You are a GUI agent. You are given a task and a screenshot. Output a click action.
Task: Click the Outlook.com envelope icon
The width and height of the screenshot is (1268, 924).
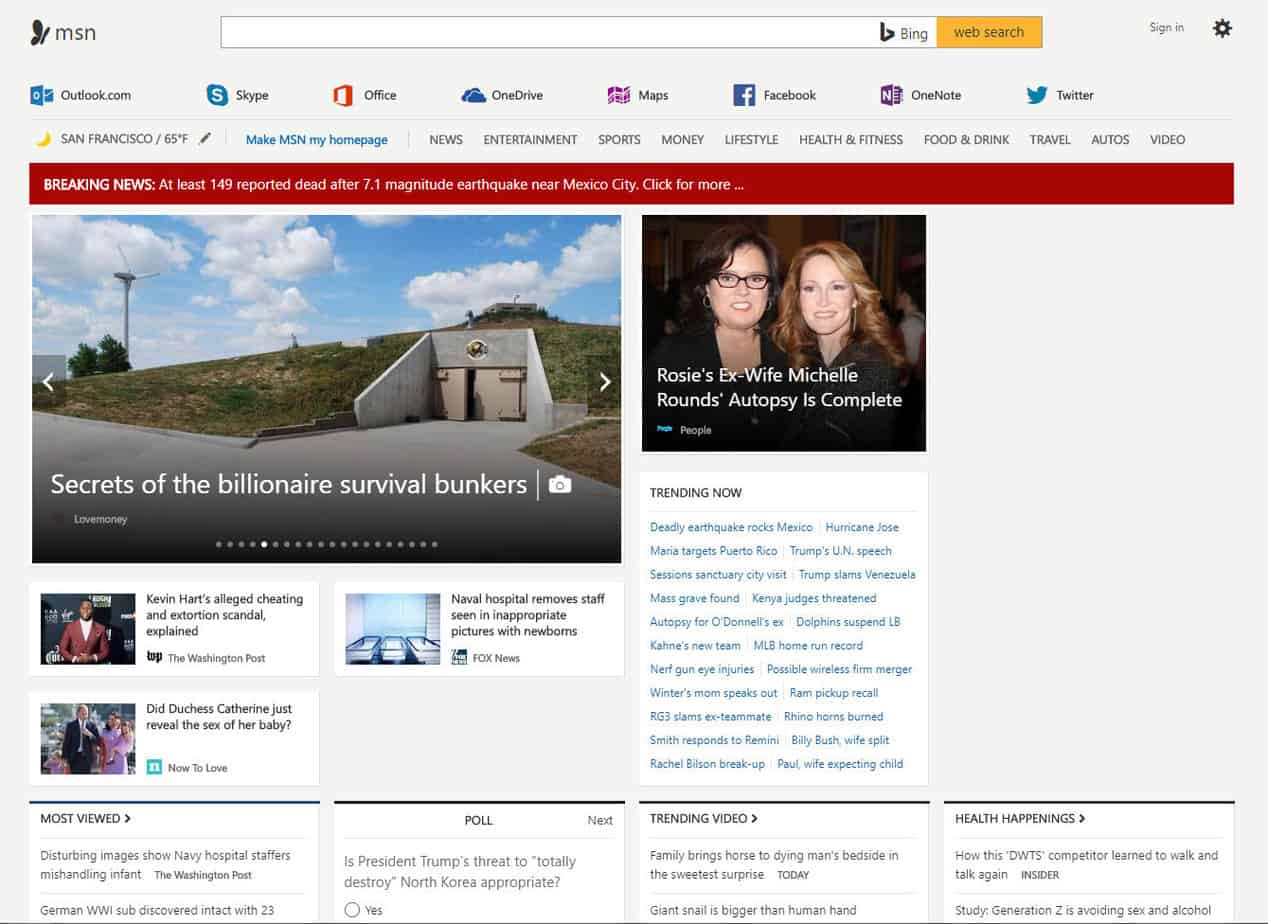(42, 96)
